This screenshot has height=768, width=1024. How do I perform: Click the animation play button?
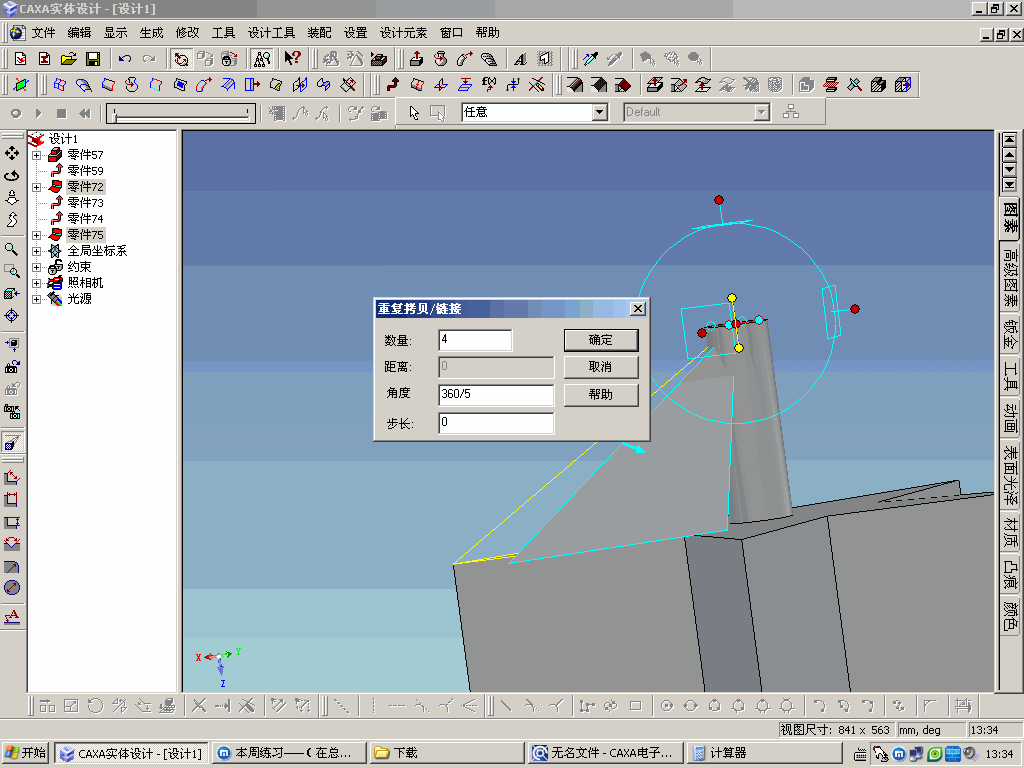click(39, 114)
